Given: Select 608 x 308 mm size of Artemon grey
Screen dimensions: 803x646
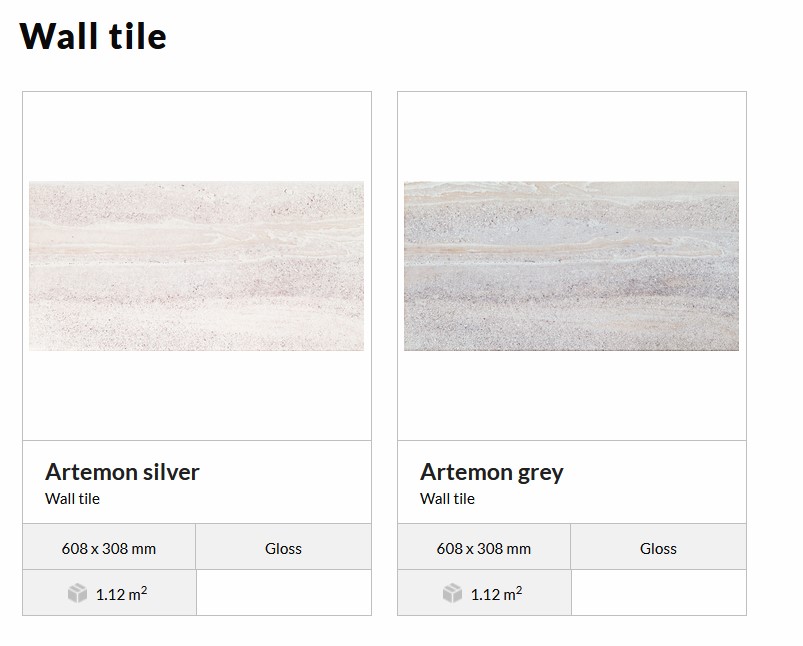Looking at the screenshot, I should pyautogui.click(x=484, y=548).
